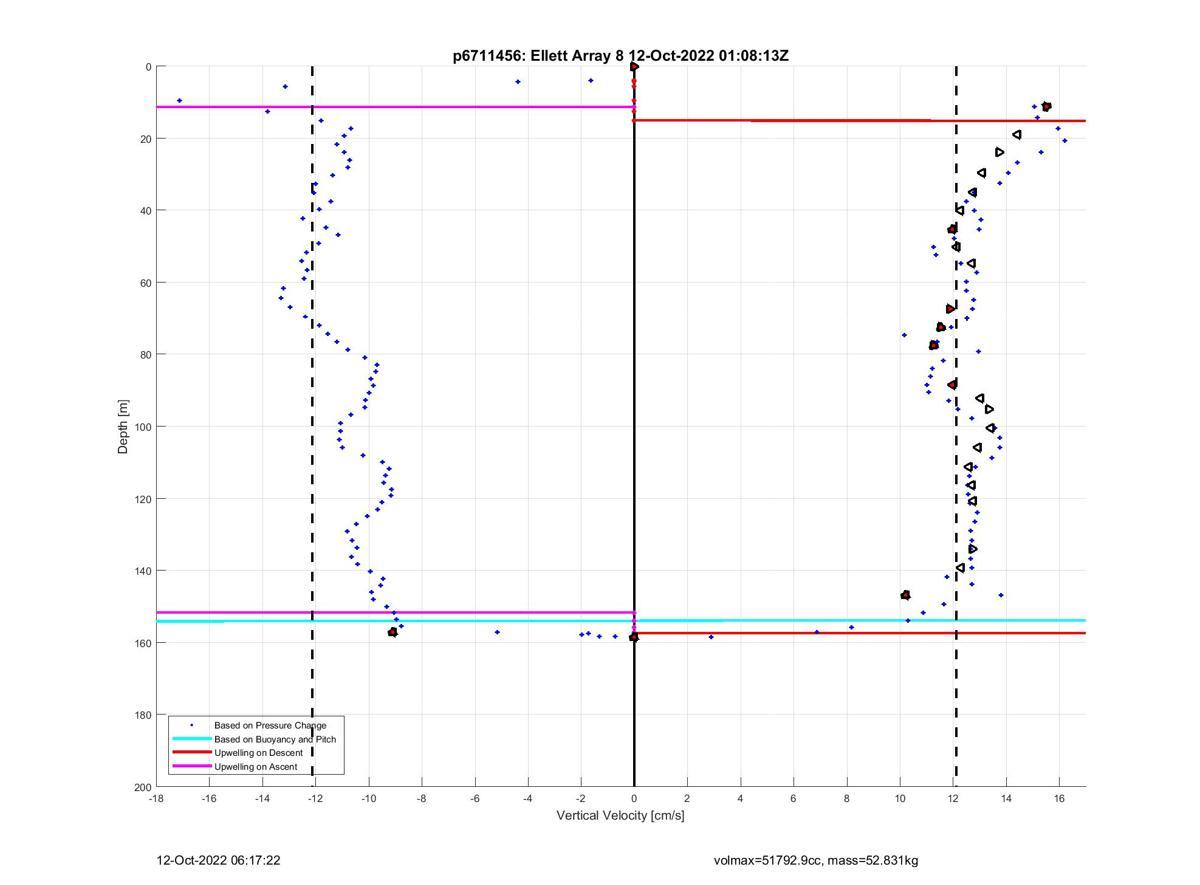Click depth axis tick label '120'
1200x885 pixels.
(142, 499)
